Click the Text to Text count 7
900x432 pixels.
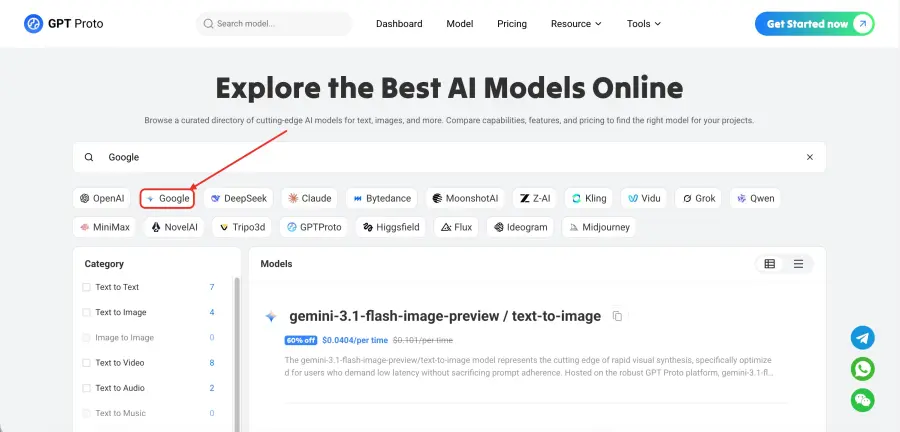[212, 287]
